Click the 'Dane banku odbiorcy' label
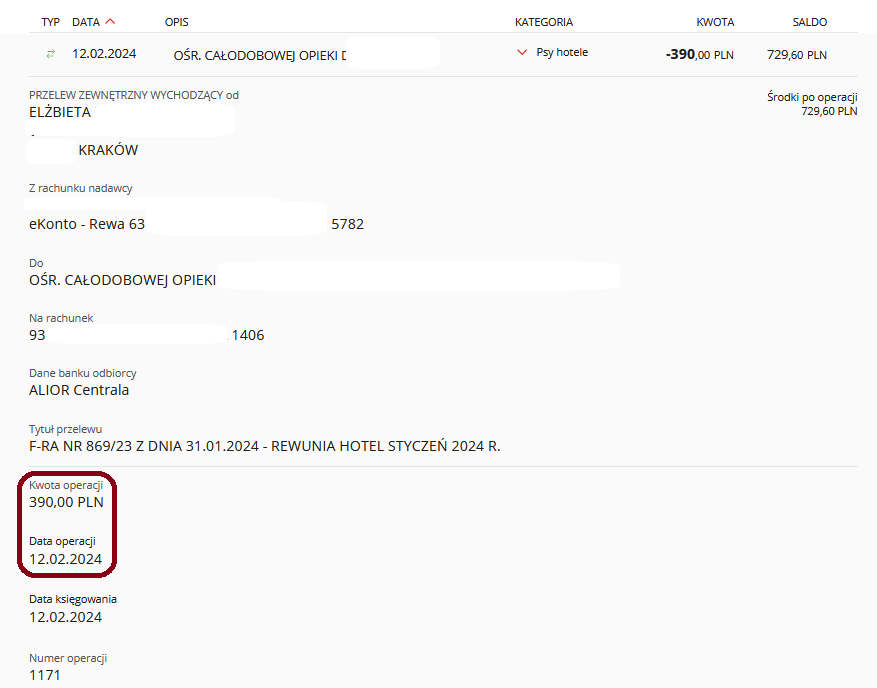Screen dimensions: 877x688 pyautogui.click(x=83, y=373)
